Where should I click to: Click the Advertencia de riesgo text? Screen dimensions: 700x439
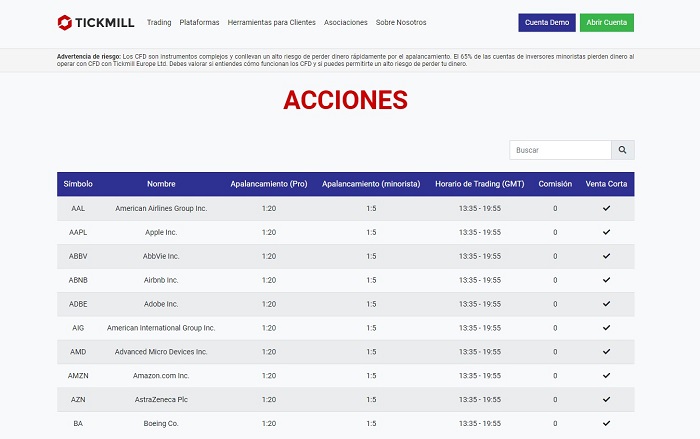346,60
